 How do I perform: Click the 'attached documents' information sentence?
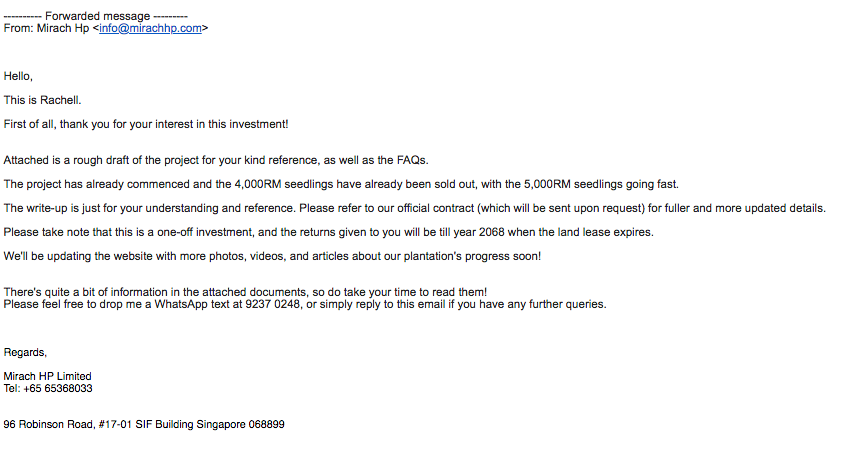pos(245,292)
